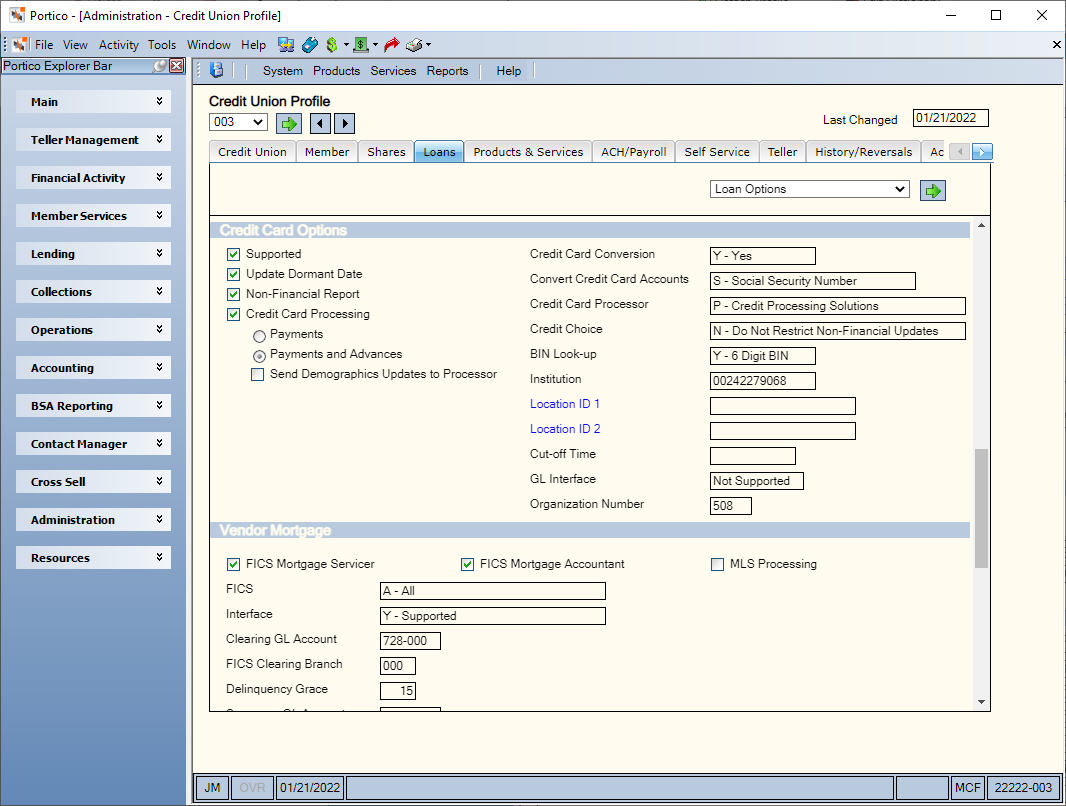Uncheck the Update Dormant Date checkbox
The image size is (1066, 806).
pyautogui.click(x=233, y=275)
